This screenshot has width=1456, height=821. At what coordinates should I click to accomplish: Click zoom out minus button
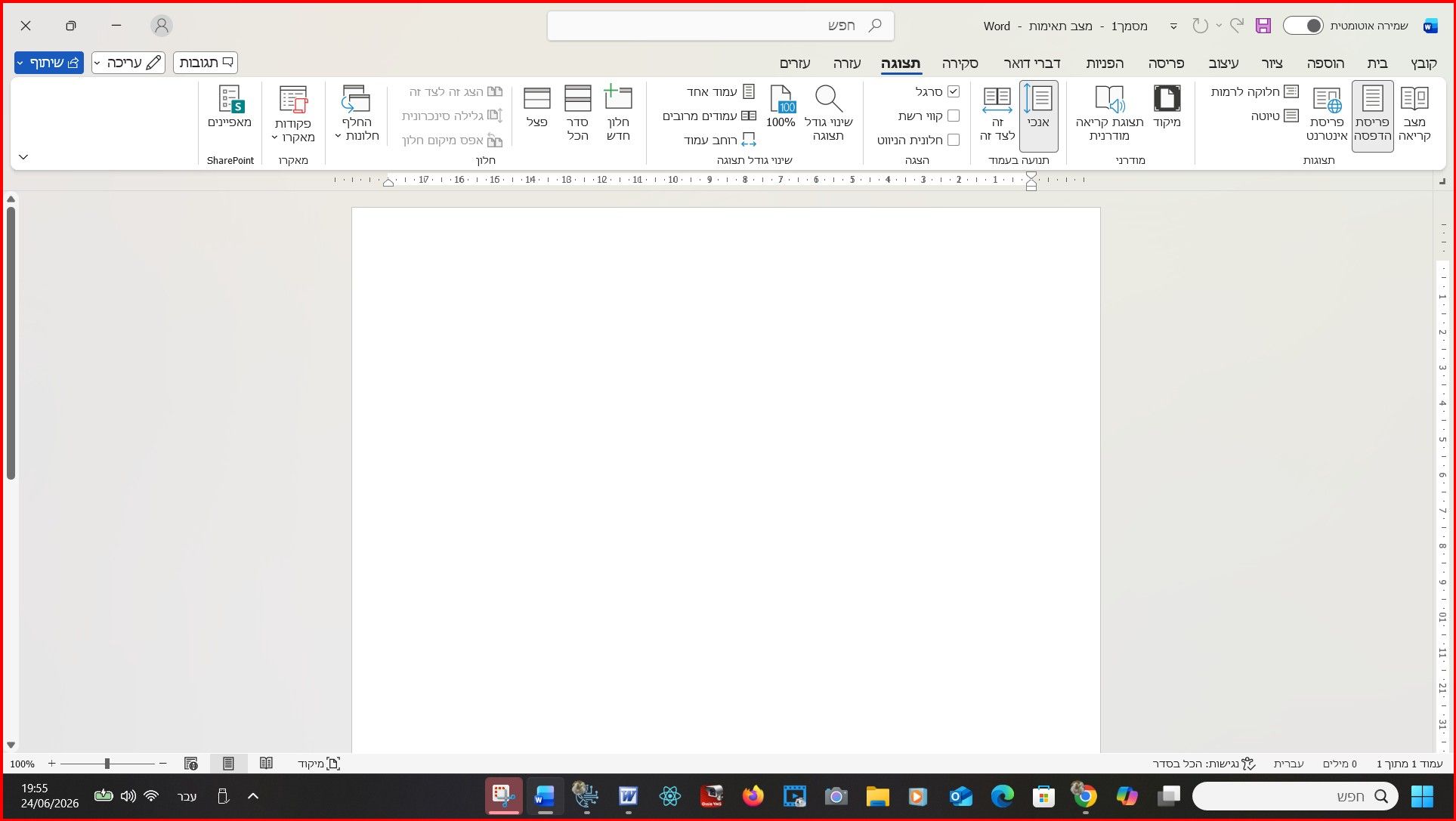point(162,764)
